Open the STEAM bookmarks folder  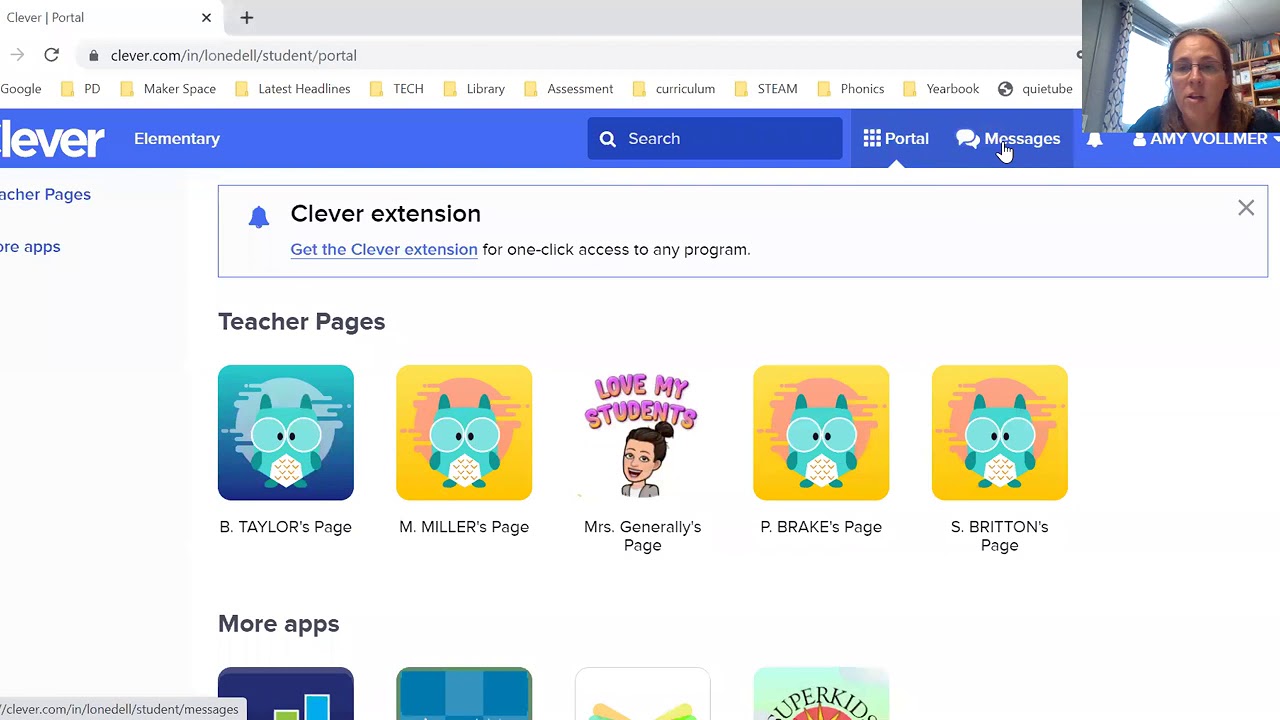pos(766,89)
